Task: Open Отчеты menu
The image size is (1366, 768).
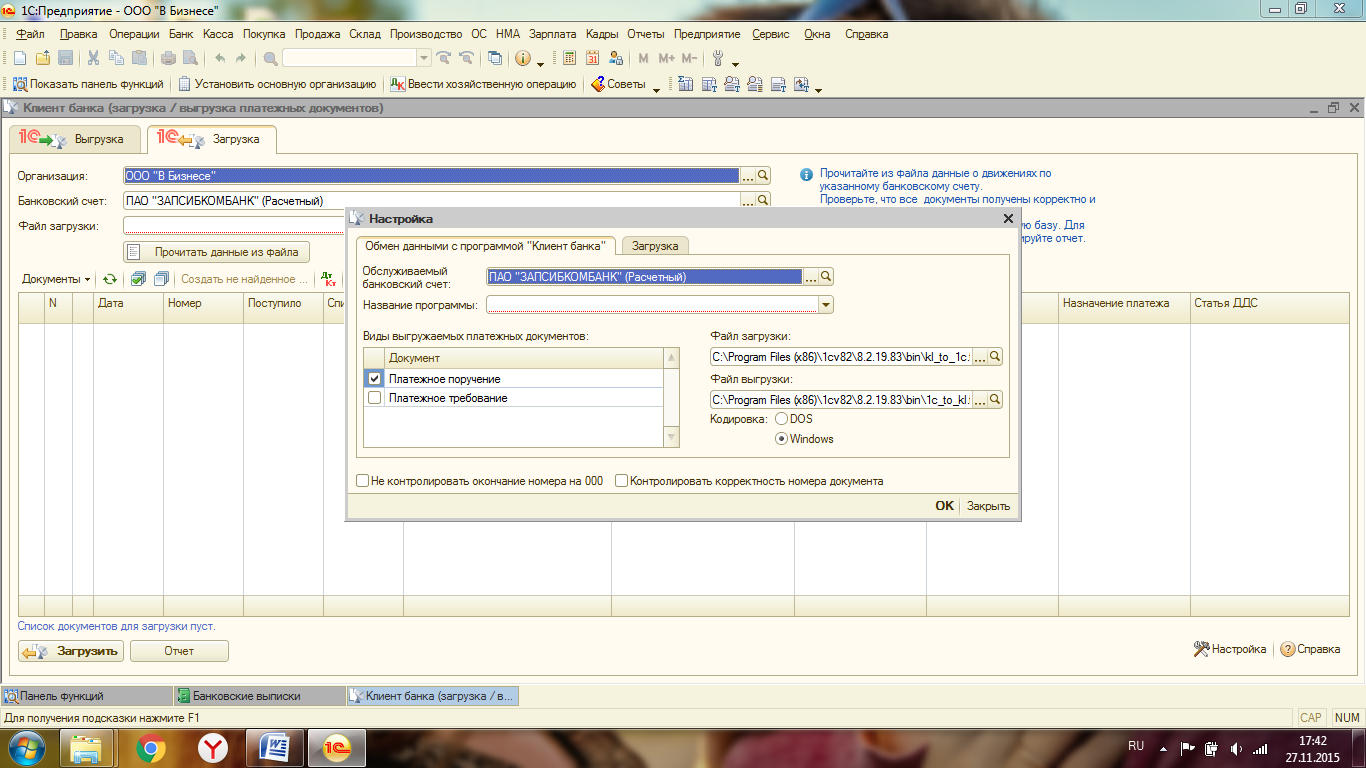Action: (646, 34)
